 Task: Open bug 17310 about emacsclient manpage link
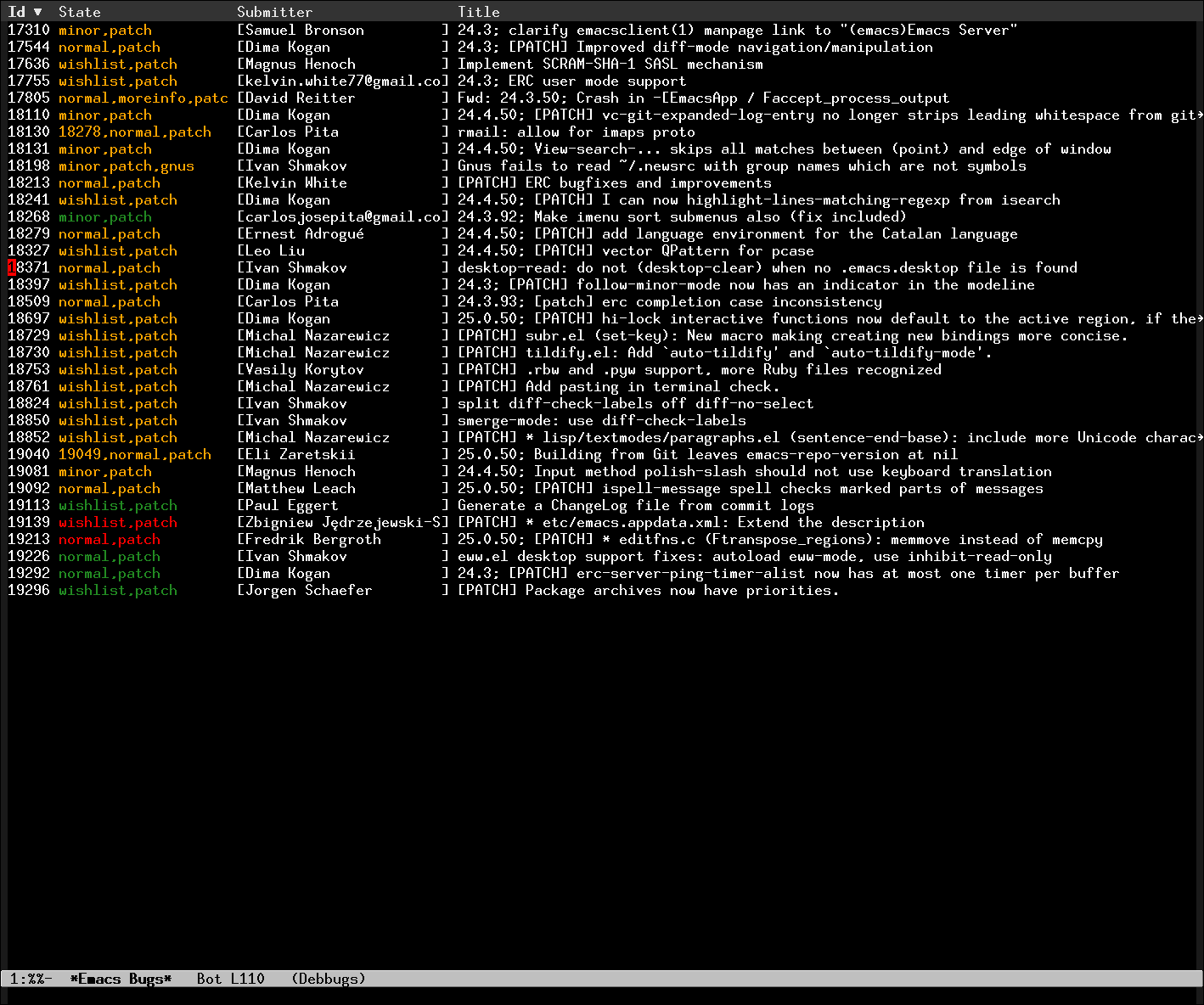click(602, 30)
